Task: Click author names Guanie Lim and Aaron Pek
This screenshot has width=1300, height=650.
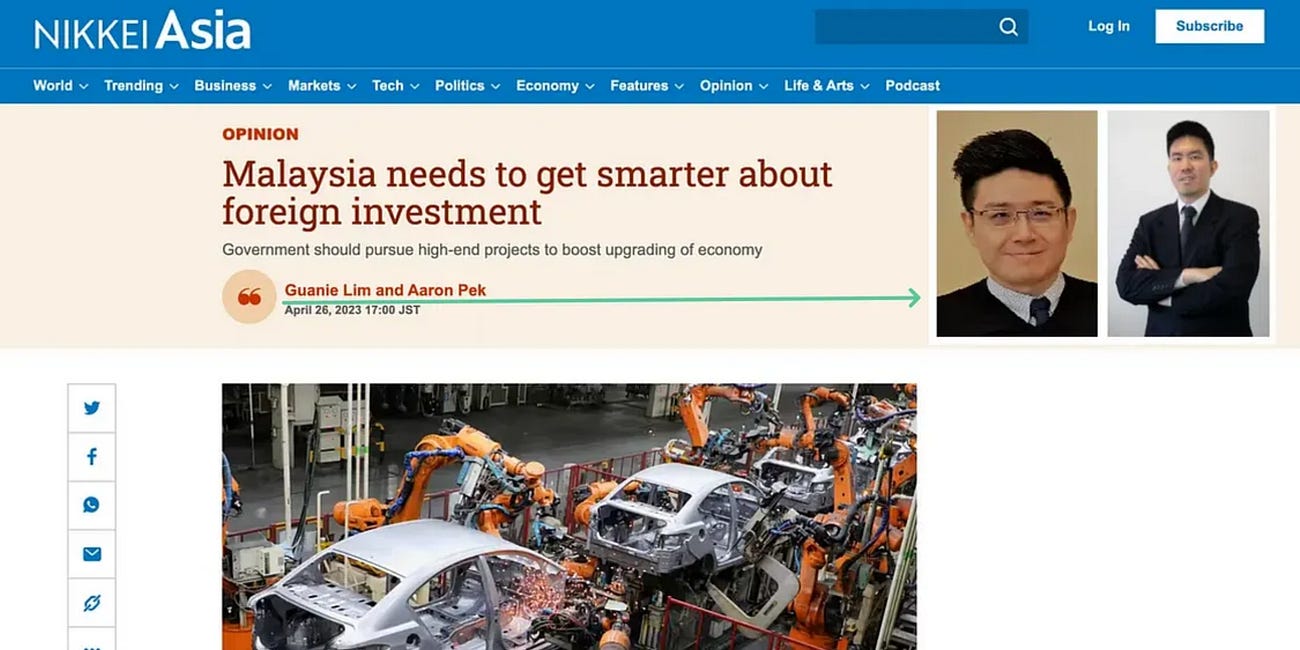Action: click(385, 290)
